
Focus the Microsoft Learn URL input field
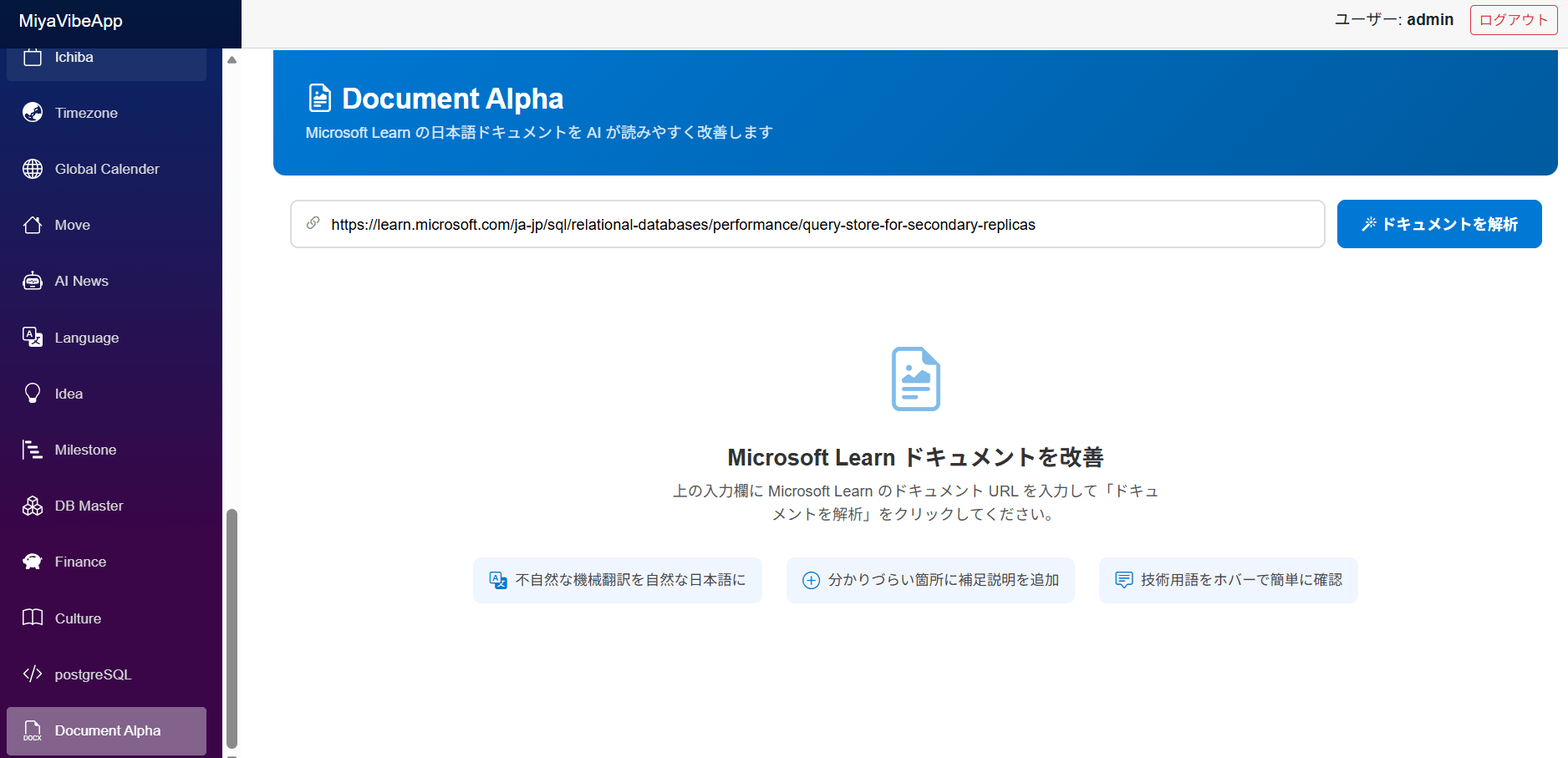click(807, 224)
